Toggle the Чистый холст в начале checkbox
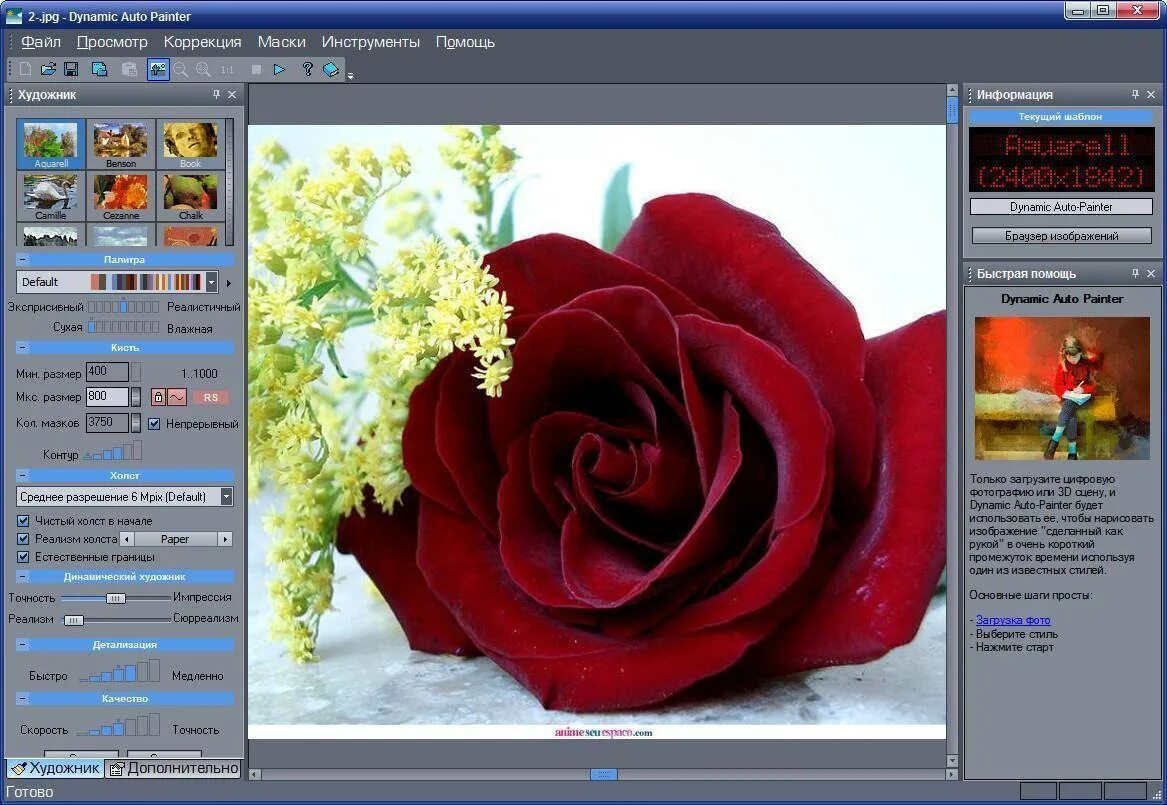The image size is (1167, 805). [23, 521]
